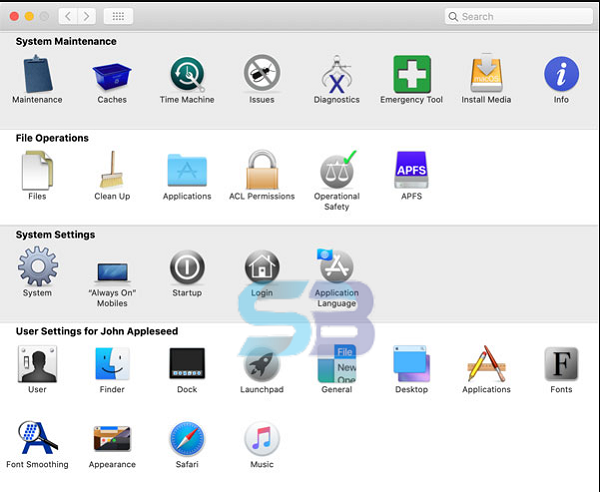Open the Clean Up broom icon
This screenshot has width=600, height=492.
pos(112,169)
